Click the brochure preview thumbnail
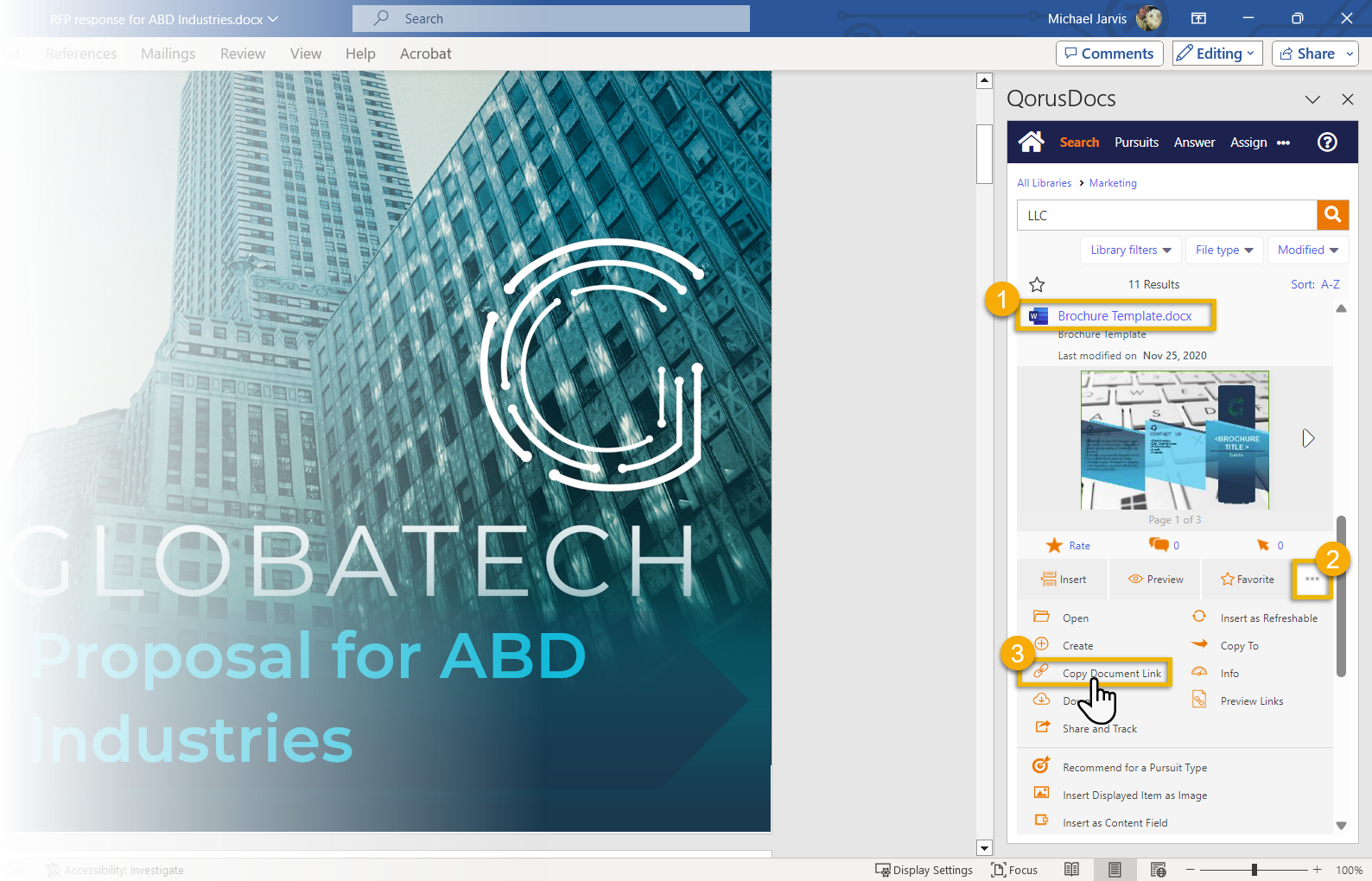 click(1174, 440)
